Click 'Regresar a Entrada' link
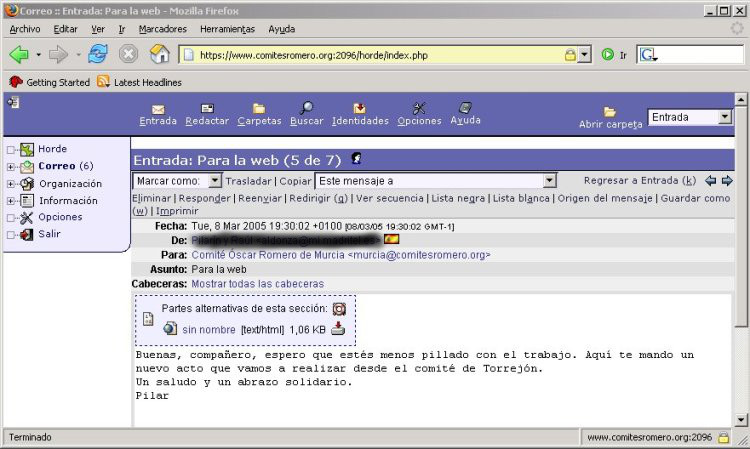 [639, 181]
